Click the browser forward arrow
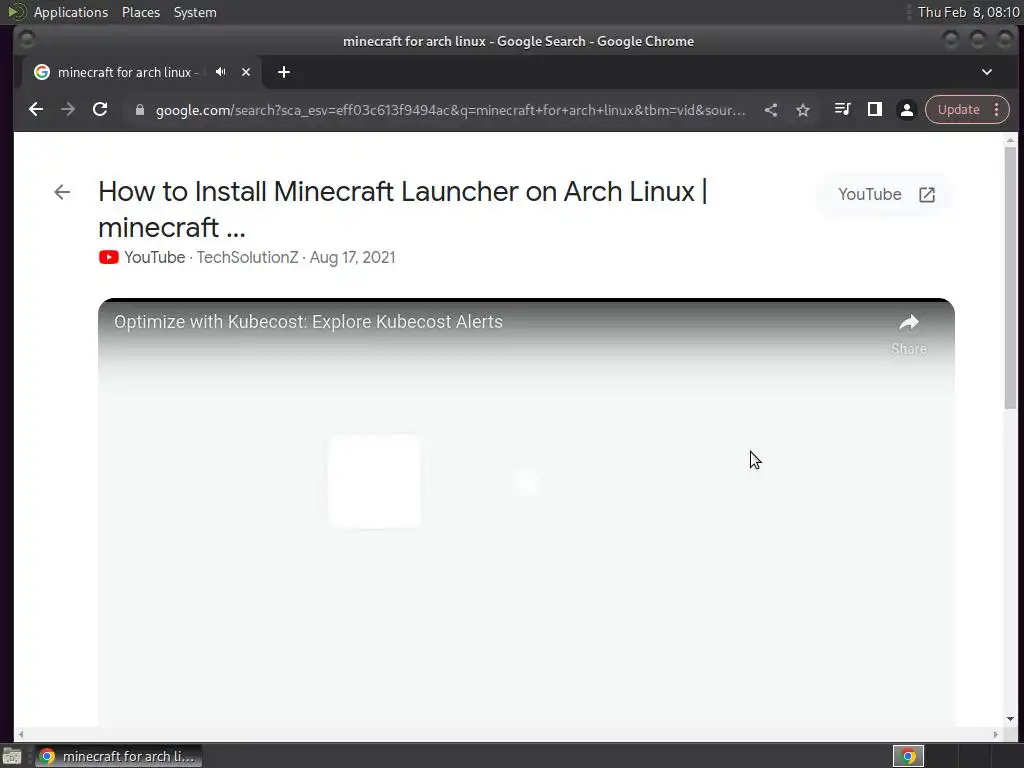Image resolution: width=1024 pixels, height=768 pixels. pos(68,110)
